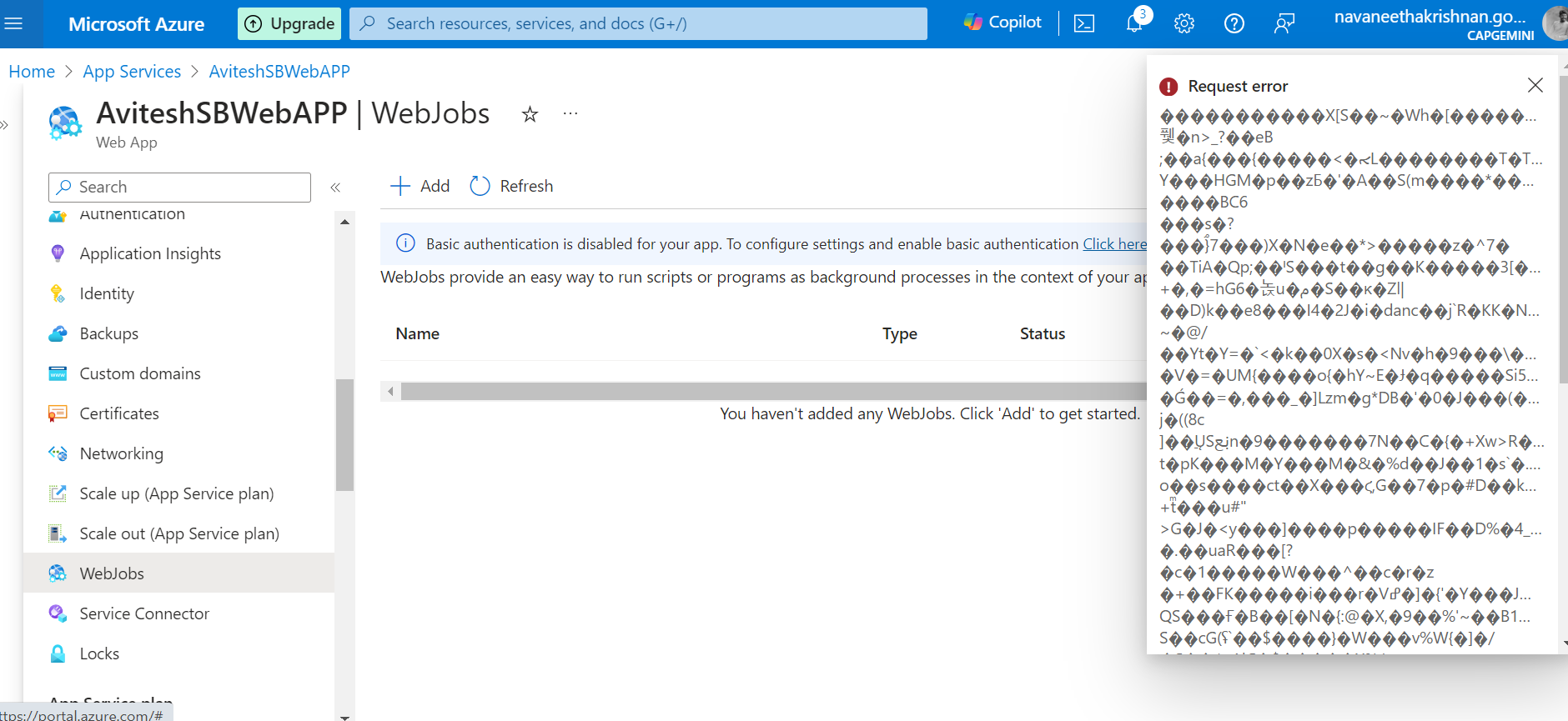Viewport: 1568px width, 721px height.
Task: Click the Custom domains www icon
Action: [x=58, y=373]
